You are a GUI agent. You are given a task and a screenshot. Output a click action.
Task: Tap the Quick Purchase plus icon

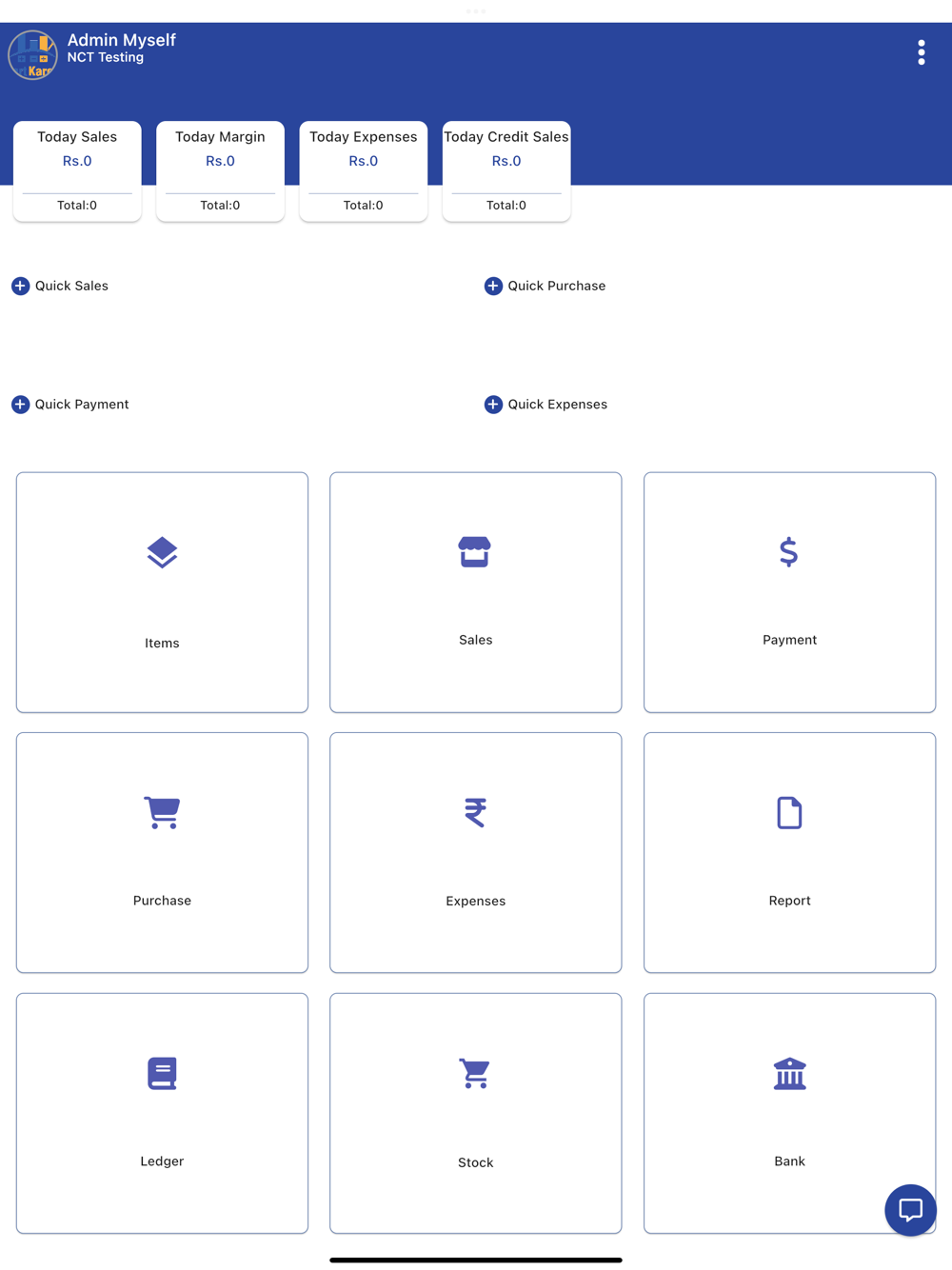coord(493,286)
